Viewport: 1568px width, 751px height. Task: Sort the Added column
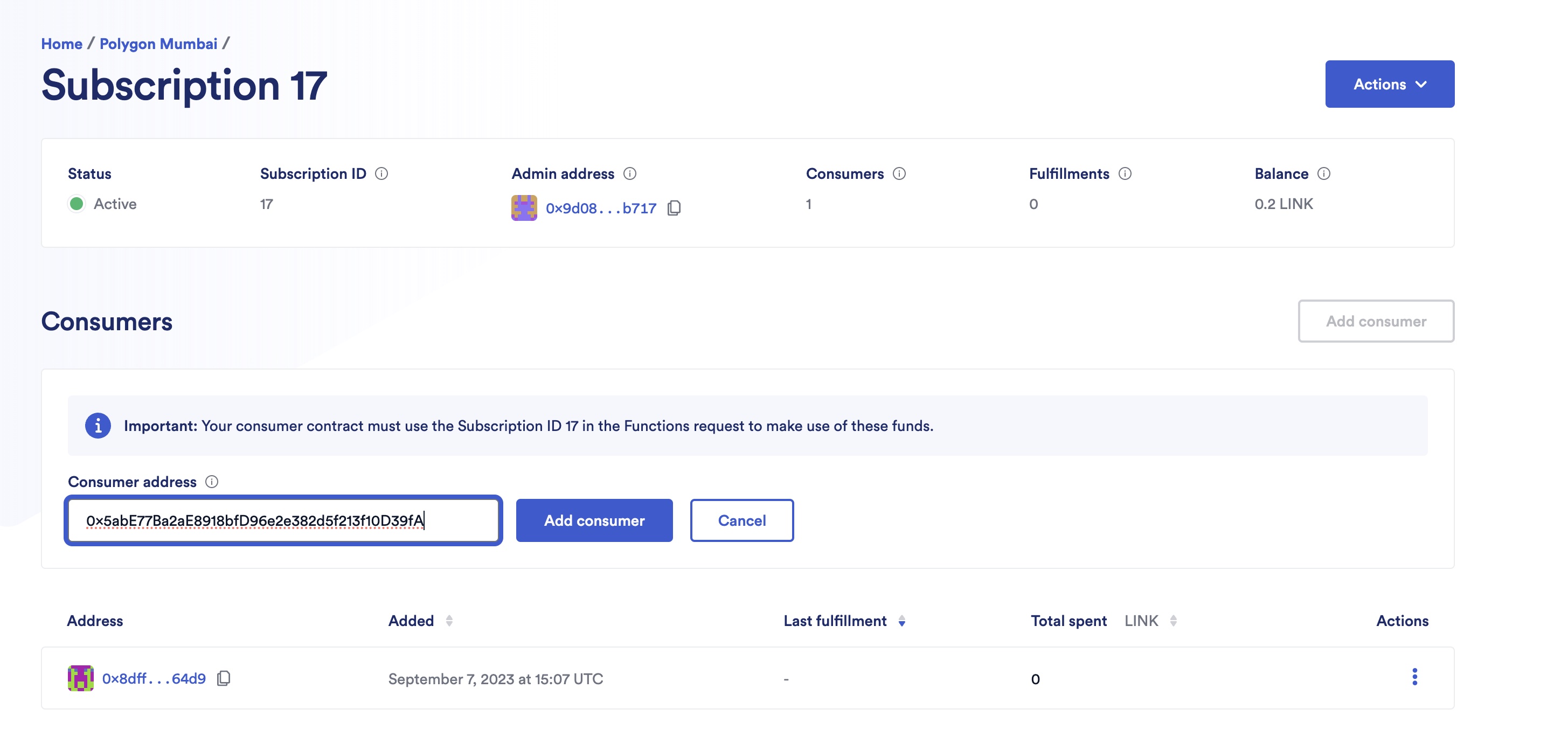(450, 620)
